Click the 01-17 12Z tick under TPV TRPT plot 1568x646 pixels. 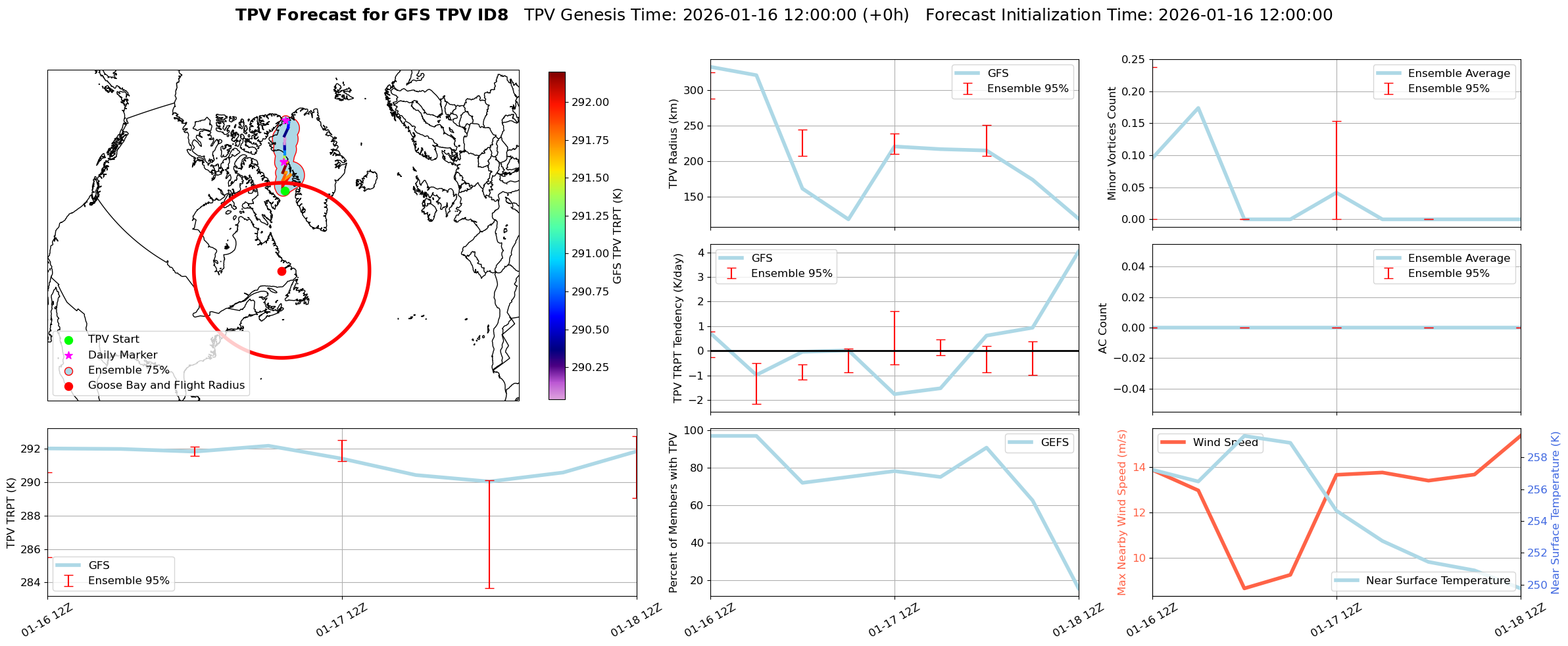tap(341, 620)
